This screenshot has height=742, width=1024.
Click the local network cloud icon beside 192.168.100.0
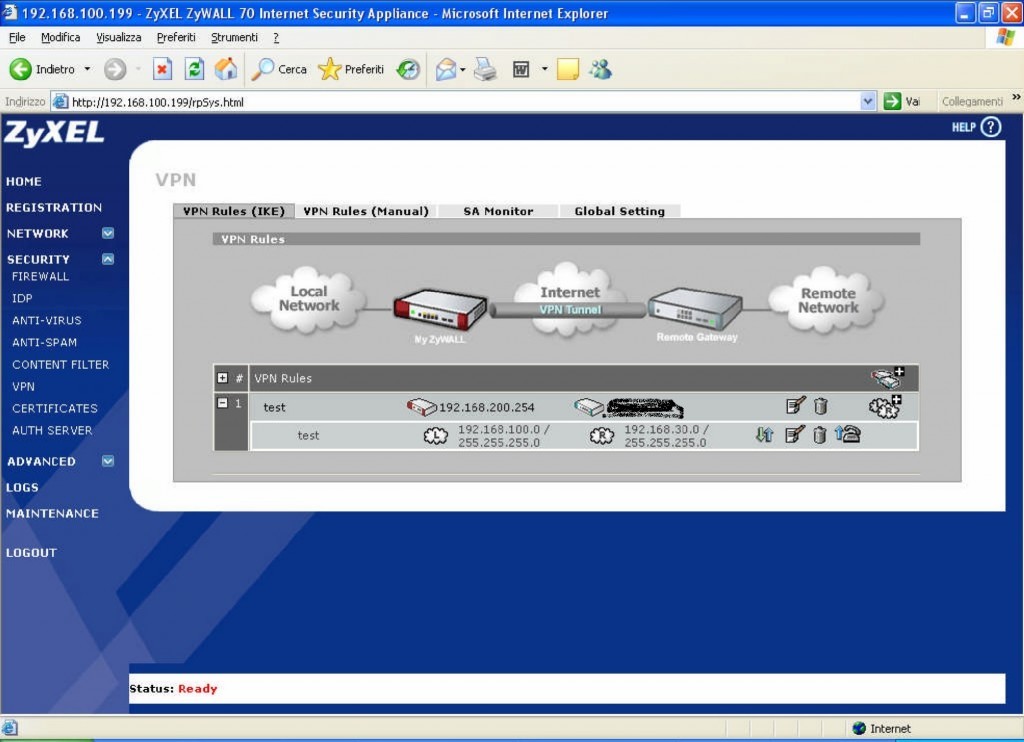click(x=436, y=436)
